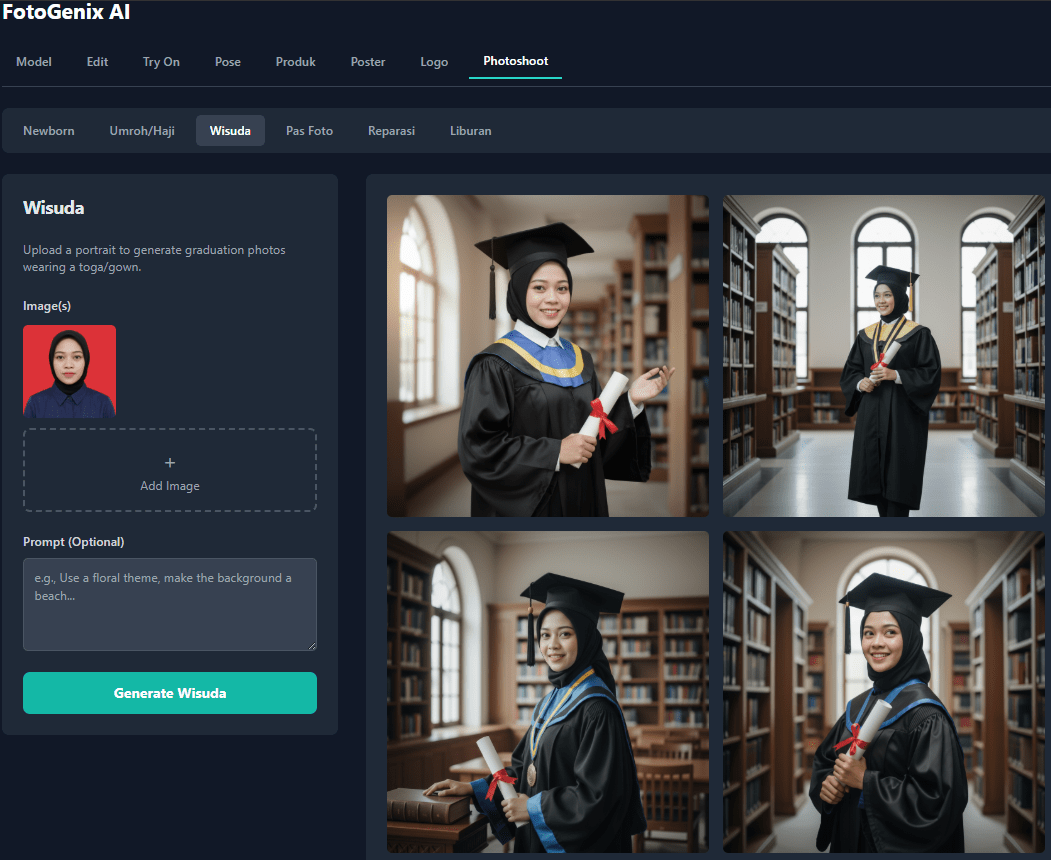1051x860 pixels.
Task: Switch to Pas Foto category
Action: [x=309, y=131]
